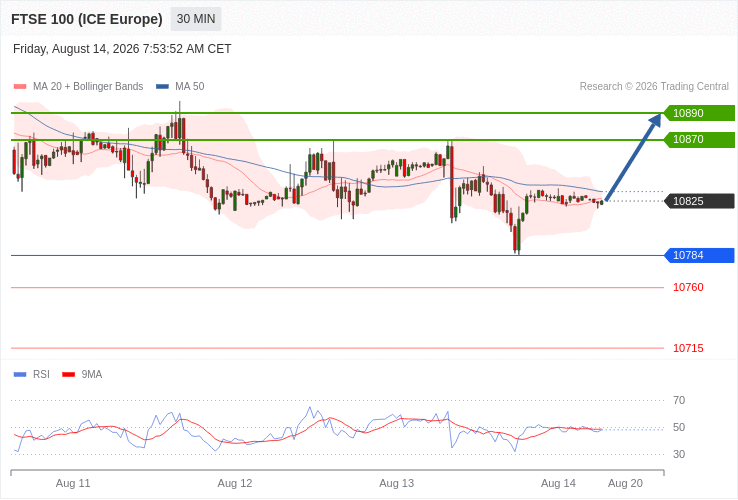
Task: Click the Aug 11 date axis label
Action: tap(73, 484)
